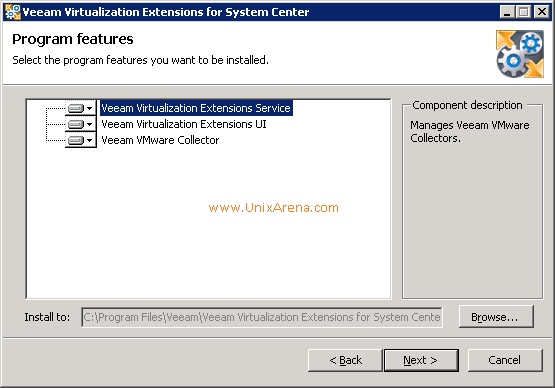Click 'Select the program features you want' text
Screen dimensions: 555x388
click(141, 60)
